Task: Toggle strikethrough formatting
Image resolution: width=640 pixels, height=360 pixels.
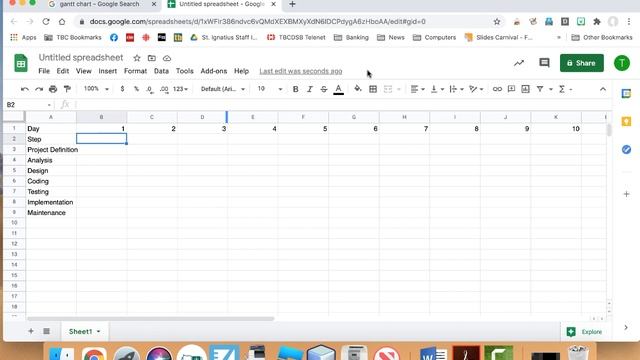Action: point(324,89)
